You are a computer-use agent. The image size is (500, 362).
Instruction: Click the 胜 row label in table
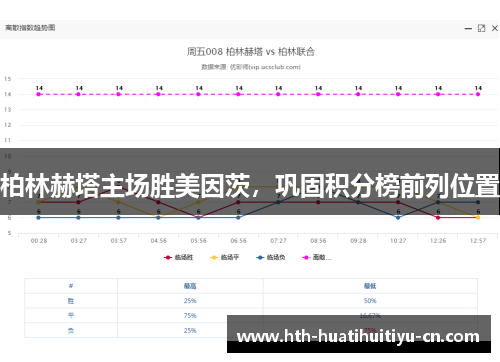[71, 301]
